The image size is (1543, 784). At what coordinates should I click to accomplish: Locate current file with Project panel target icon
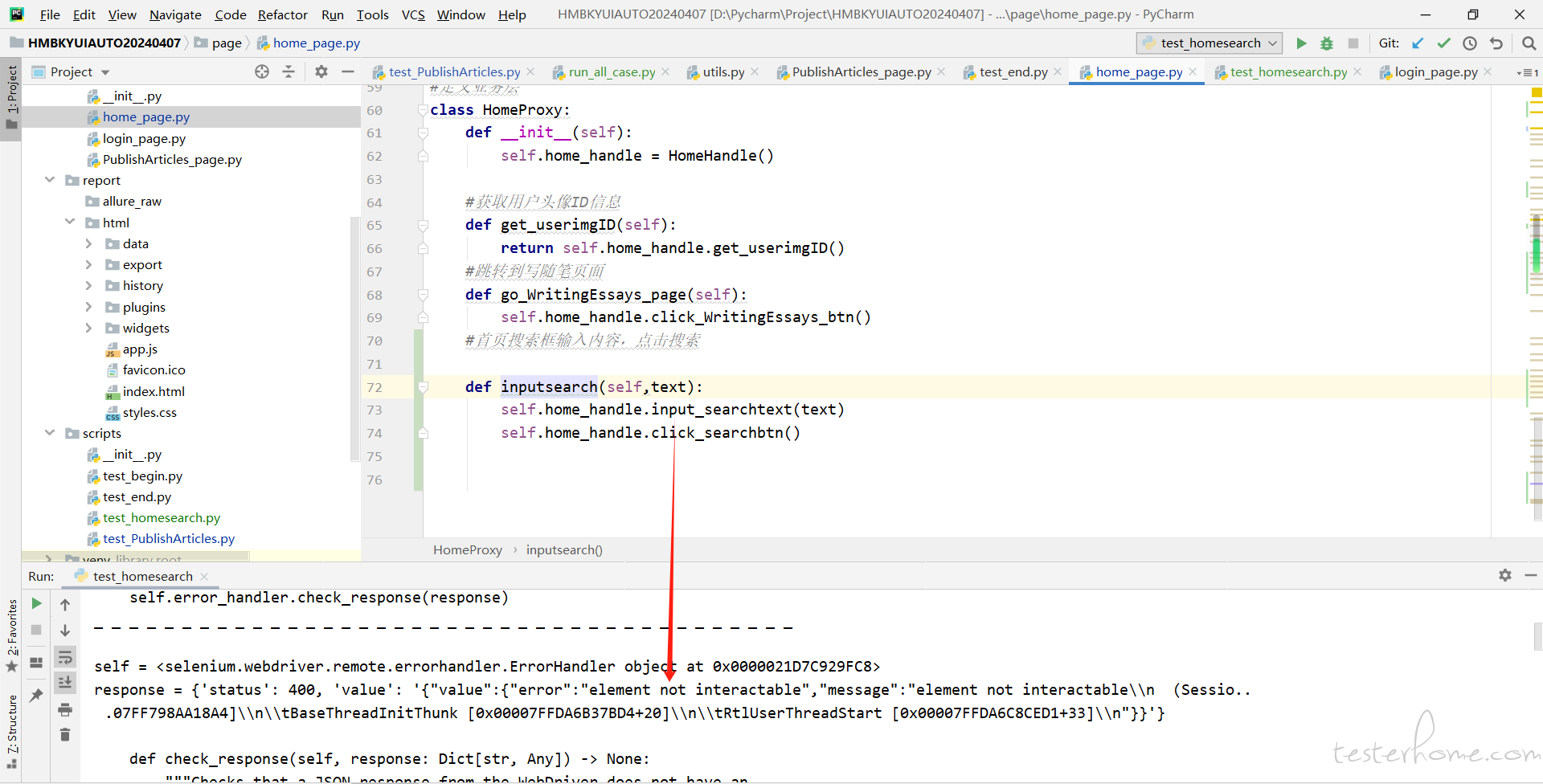point(262,71)
